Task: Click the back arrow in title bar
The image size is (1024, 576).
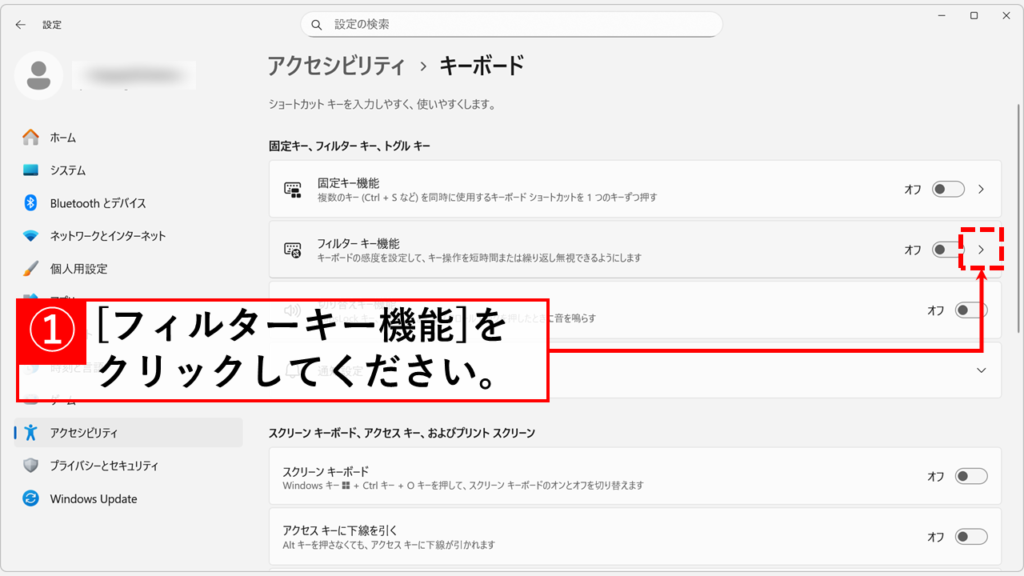Action: pyautogui.click(x=20, y=24)
